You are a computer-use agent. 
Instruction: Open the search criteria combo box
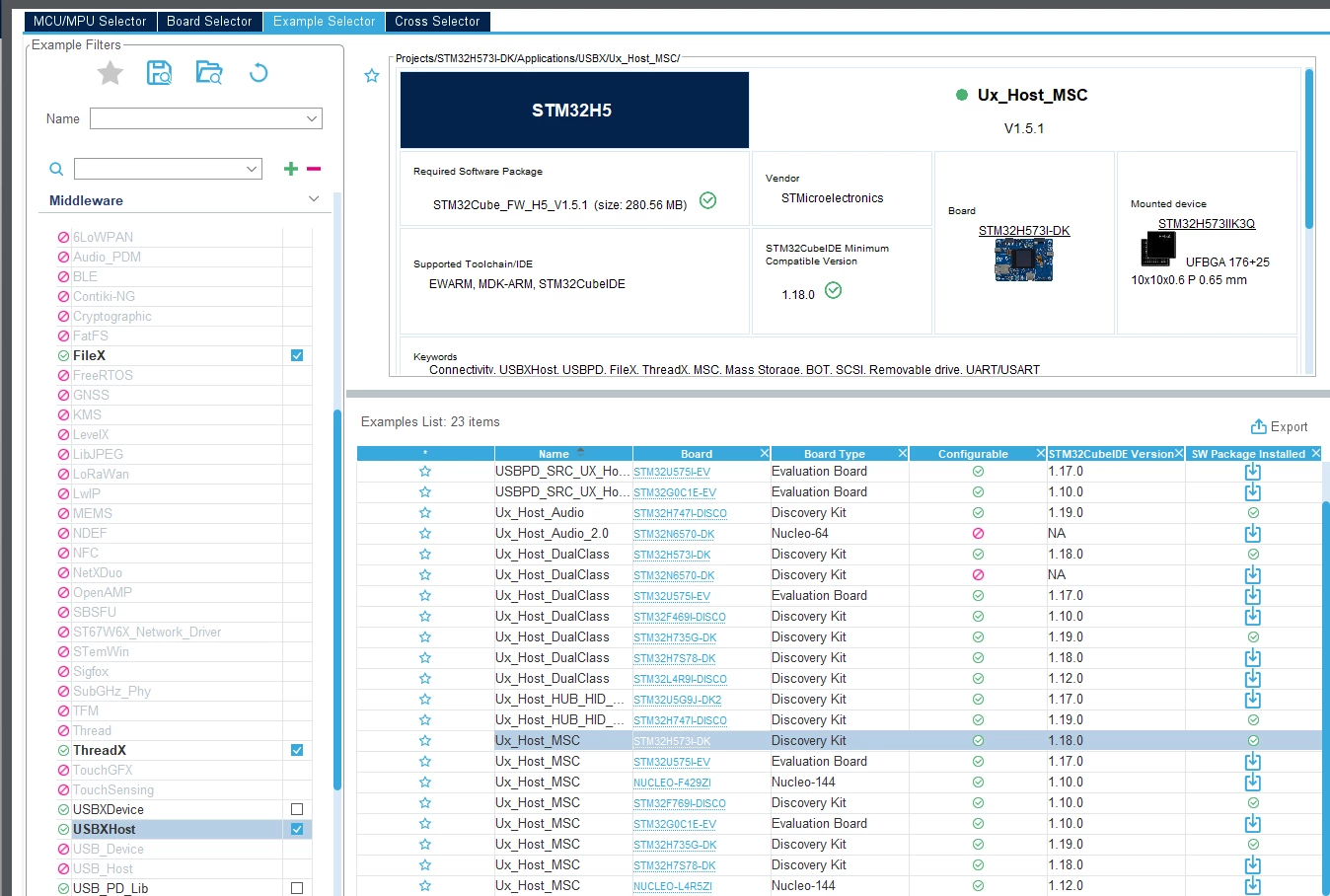tap(169, 169)
